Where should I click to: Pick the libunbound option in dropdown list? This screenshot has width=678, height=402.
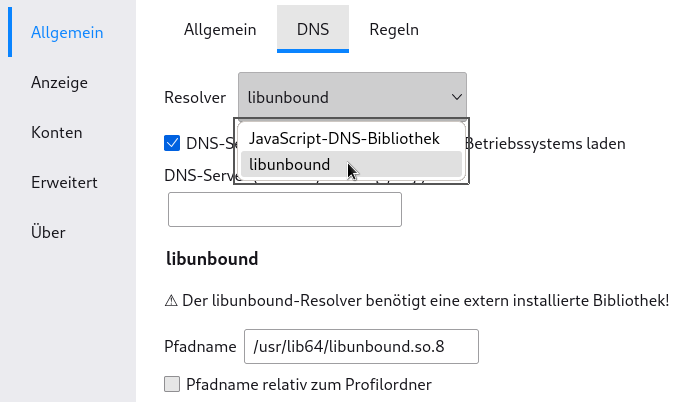(x=352, y=164)
